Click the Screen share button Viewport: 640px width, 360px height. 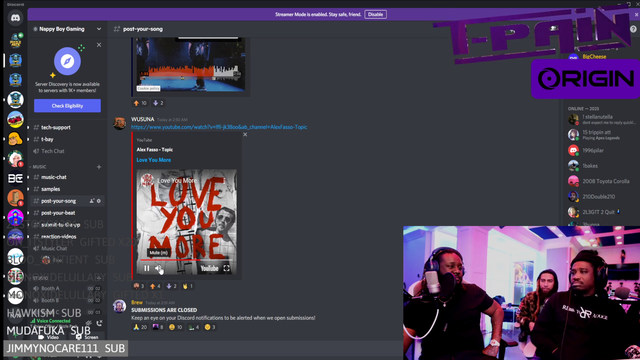click(87, 337)
